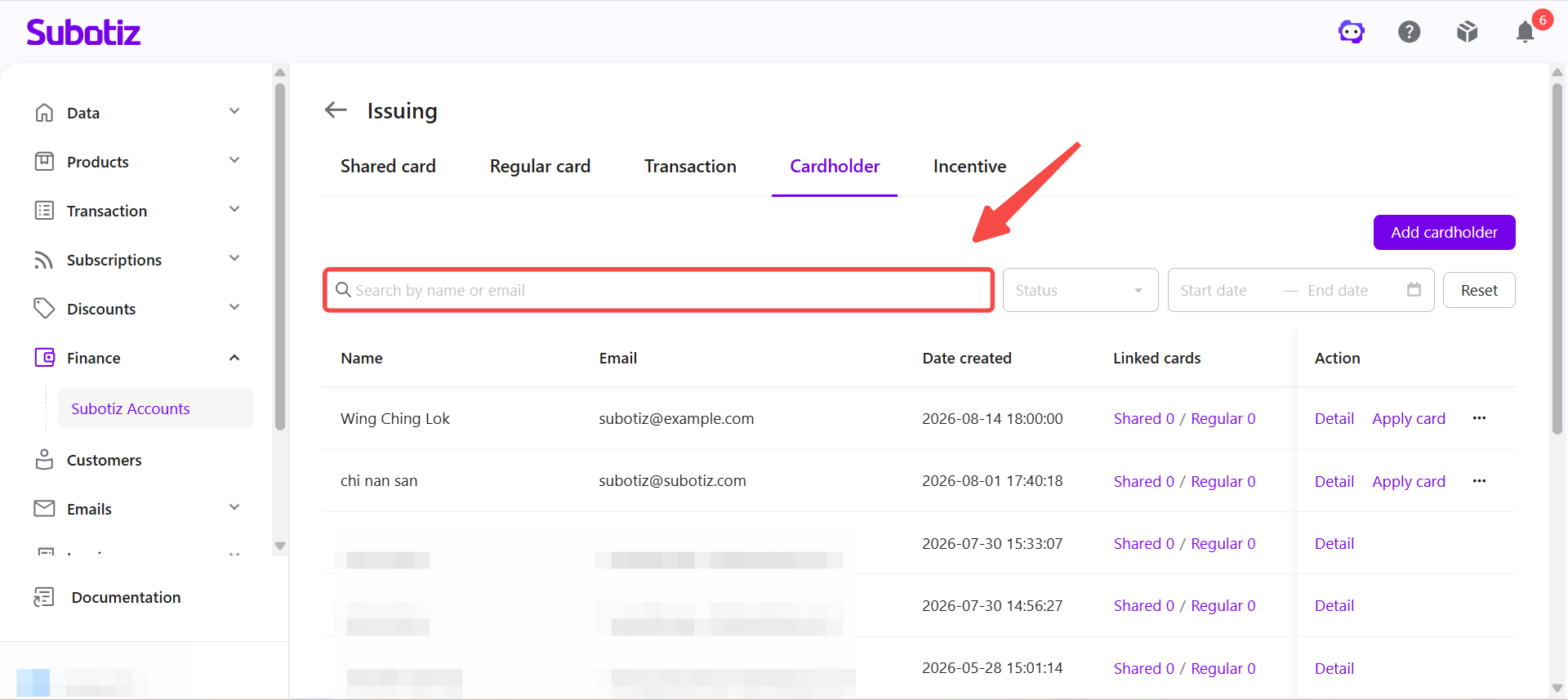
Task: Open Detail for Wing Ching Lok
Action: tap(1334, 419)
